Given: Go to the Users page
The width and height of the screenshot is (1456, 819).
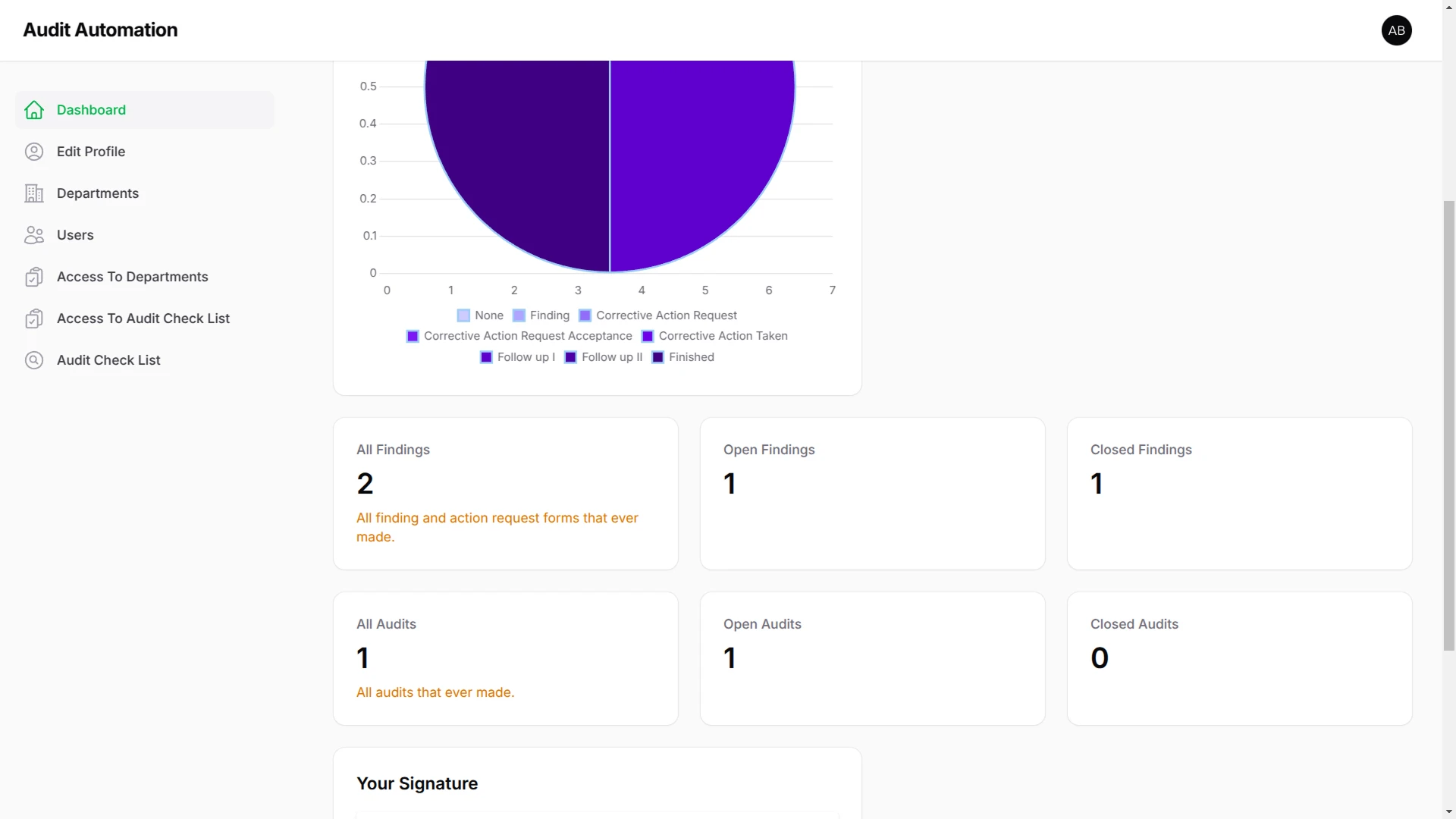Looking at the screenshot, I should pos(75,235).
